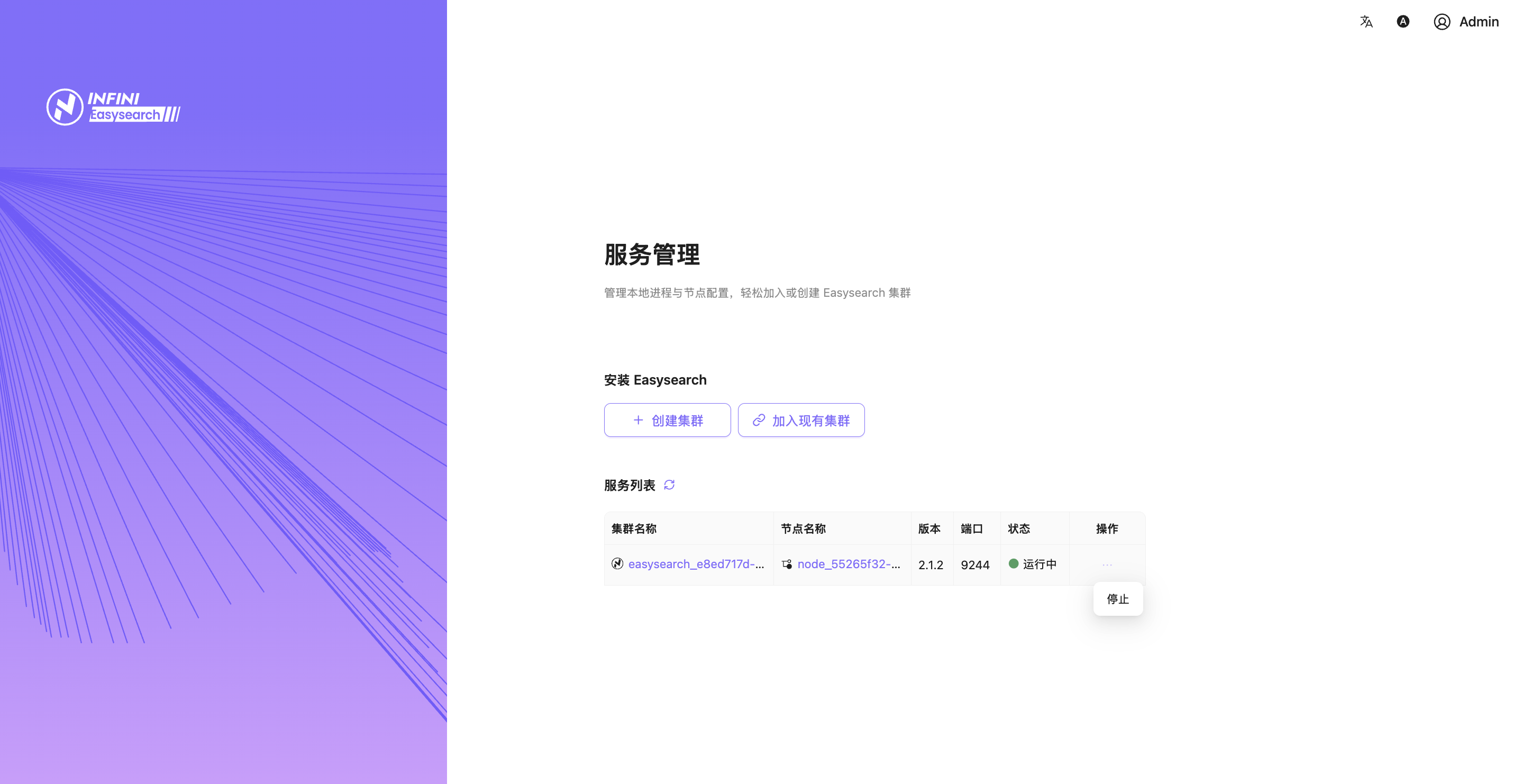Click the chain-link icon in 加入现有集群

pyautogui.click(x=759, y=421)
